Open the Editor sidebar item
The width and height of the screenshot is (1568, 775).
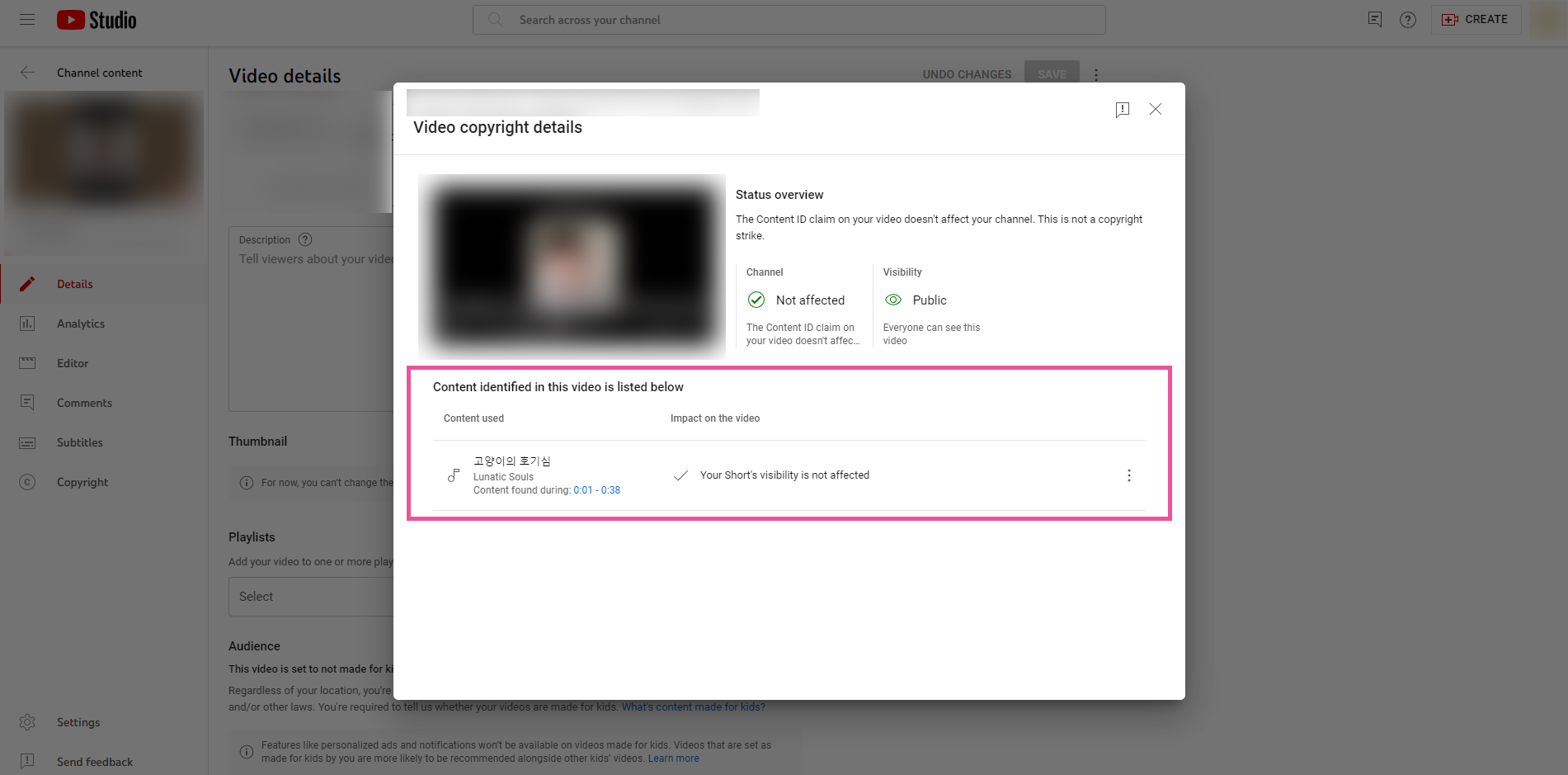(x=73, y=363)
